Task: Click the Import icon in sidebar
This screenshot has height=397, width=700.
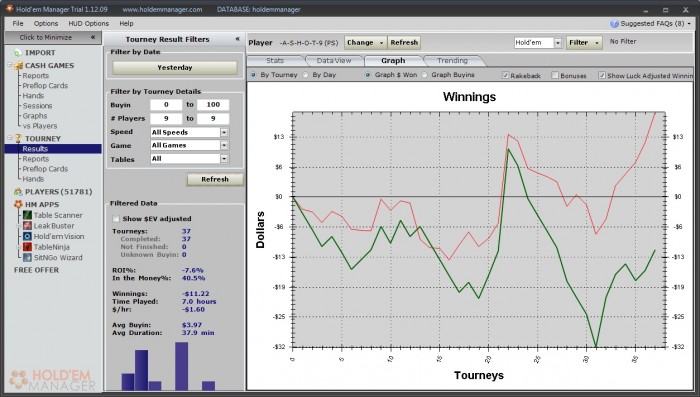Action: 18,53
